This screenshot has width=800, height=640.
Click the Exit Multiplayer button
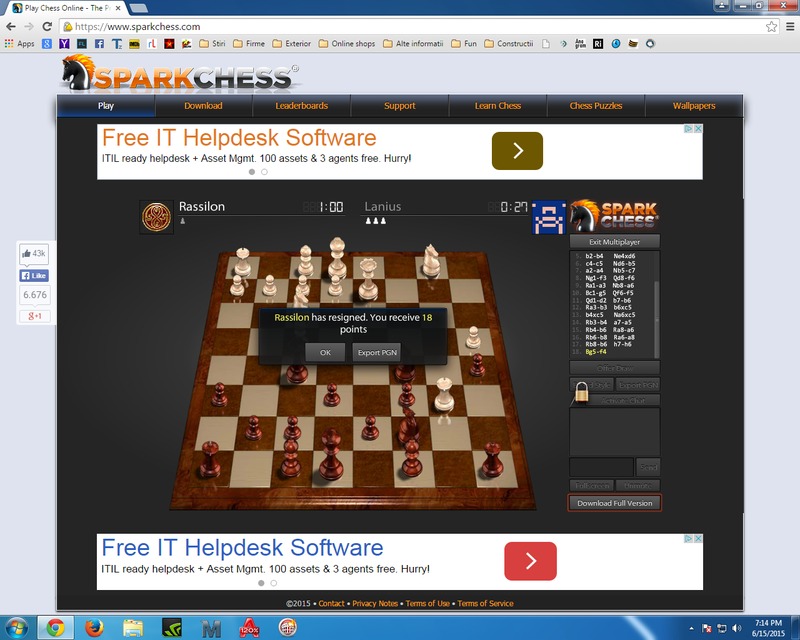point(614,241)
